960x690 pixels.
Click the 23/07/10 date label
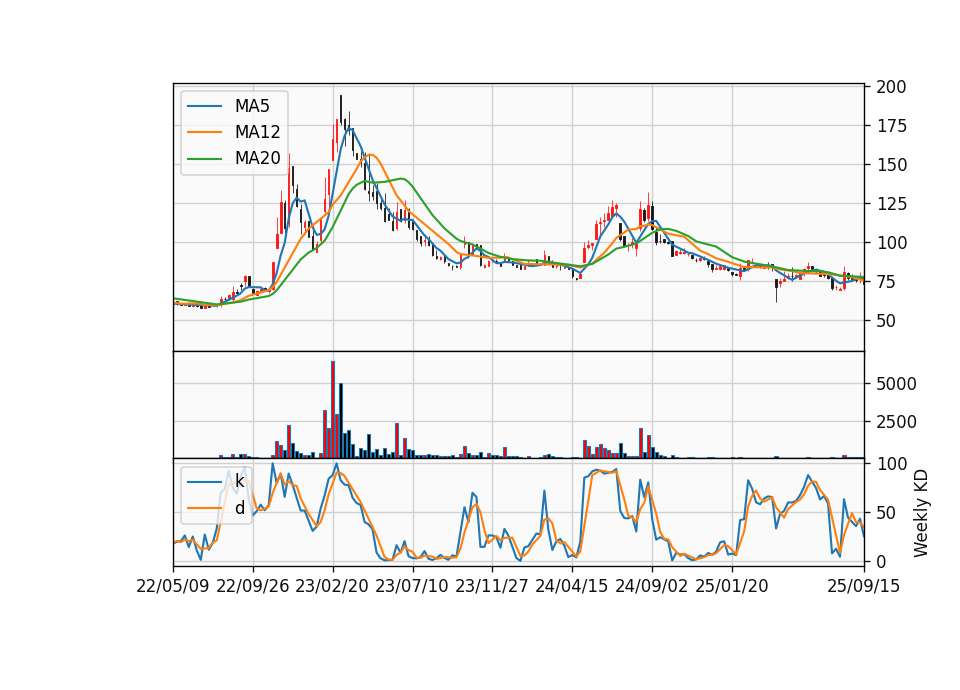(412, 586)
